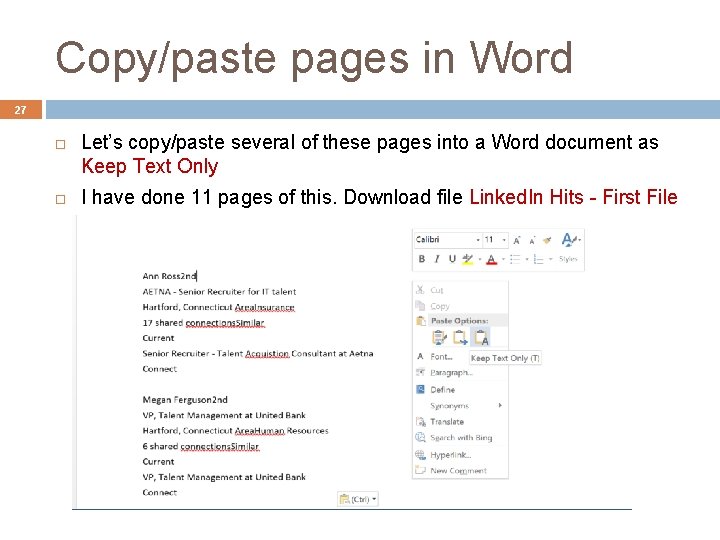Click 'AETNA - Senior Recruiter for IT talent'
The width and height of the screenshot is (720, 540).
point(219,292)
